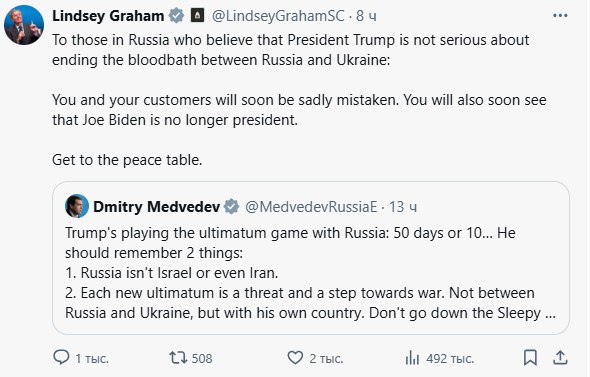Click the 508 reposts count
590x377 pixels.
click(202, 358)
